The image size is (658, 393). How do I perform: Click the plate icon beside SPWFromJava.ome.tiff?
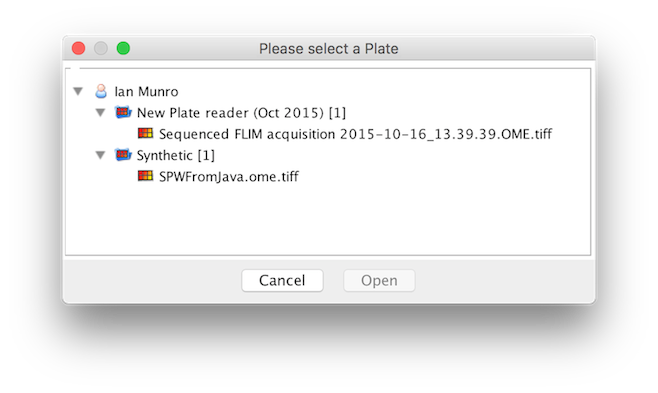[145, 176]
